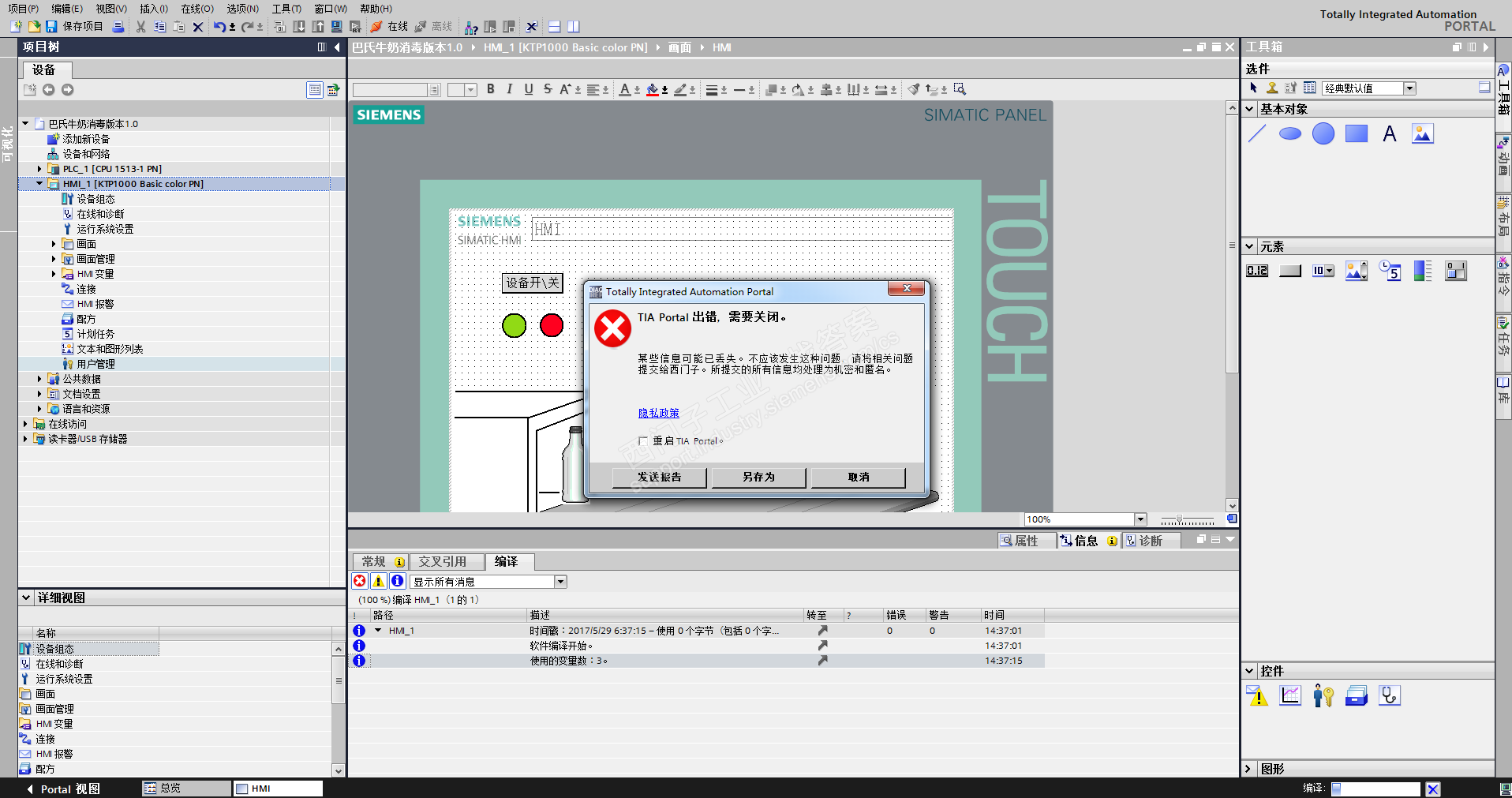Select the Ellipse tool in basic objects
The image size is (1512, 798).
click(x=1290, y=134)
